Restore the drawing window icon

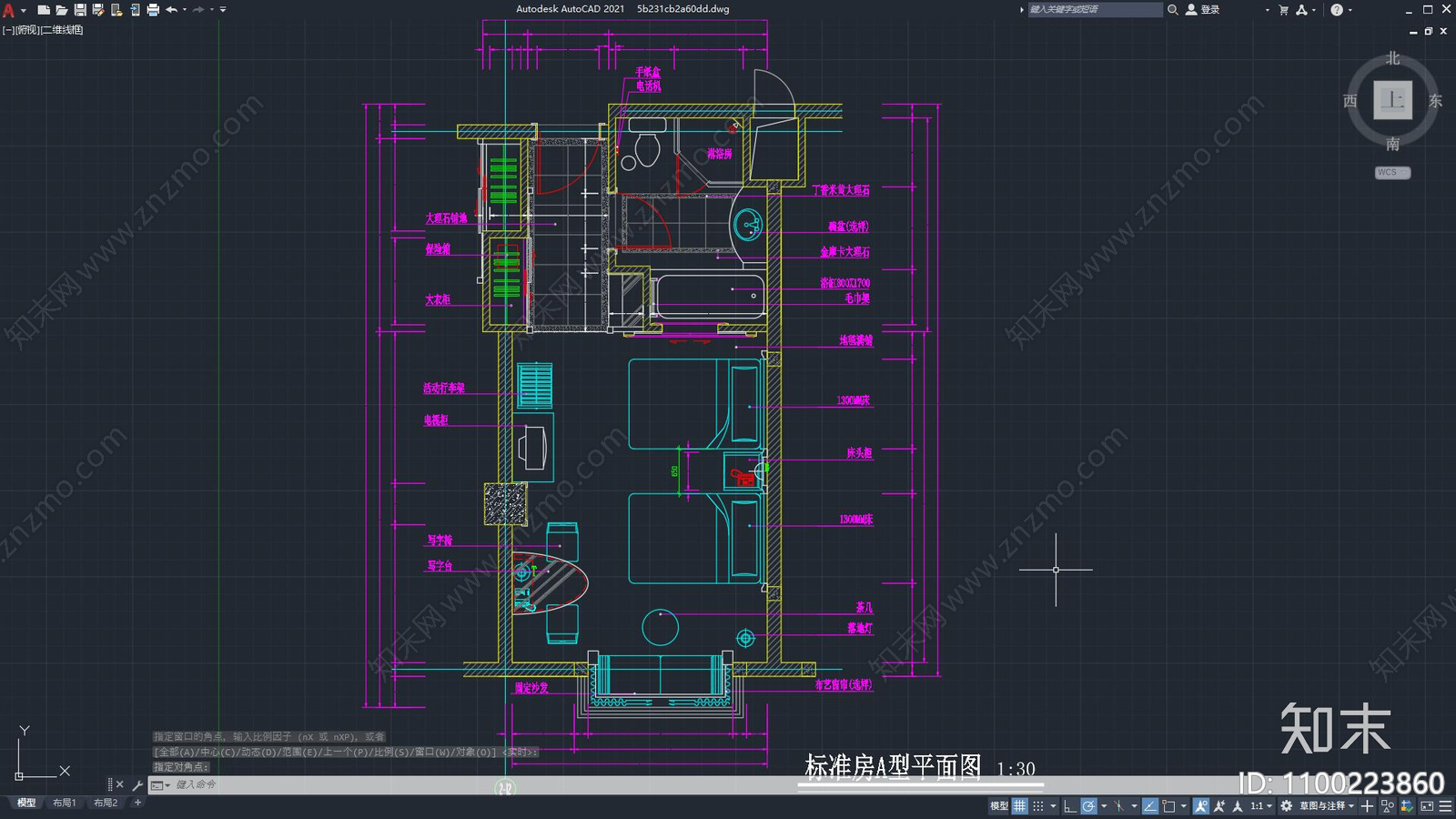(1429, 31)
